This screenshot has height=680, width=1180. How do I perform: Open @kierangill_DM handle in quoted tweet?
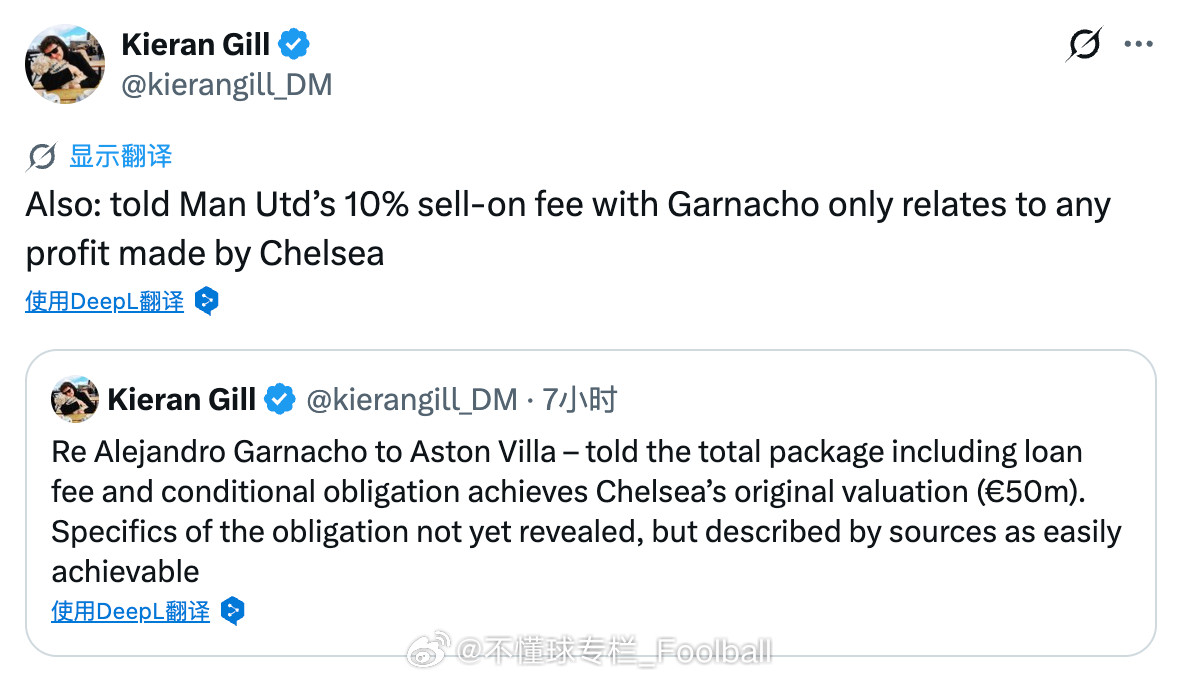click(412, 399)
